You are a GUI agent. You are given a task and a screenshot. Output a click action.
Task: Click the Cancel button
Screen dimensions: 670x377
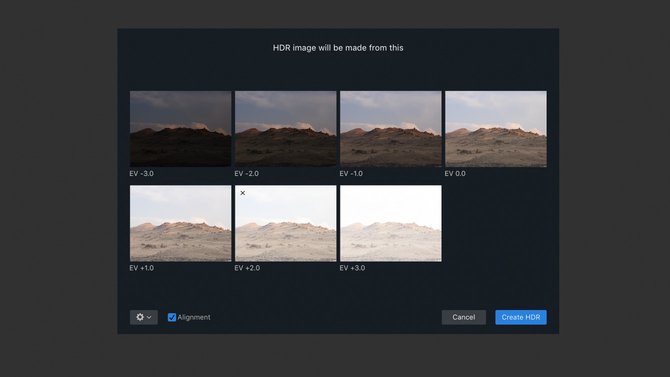point(464,317)
